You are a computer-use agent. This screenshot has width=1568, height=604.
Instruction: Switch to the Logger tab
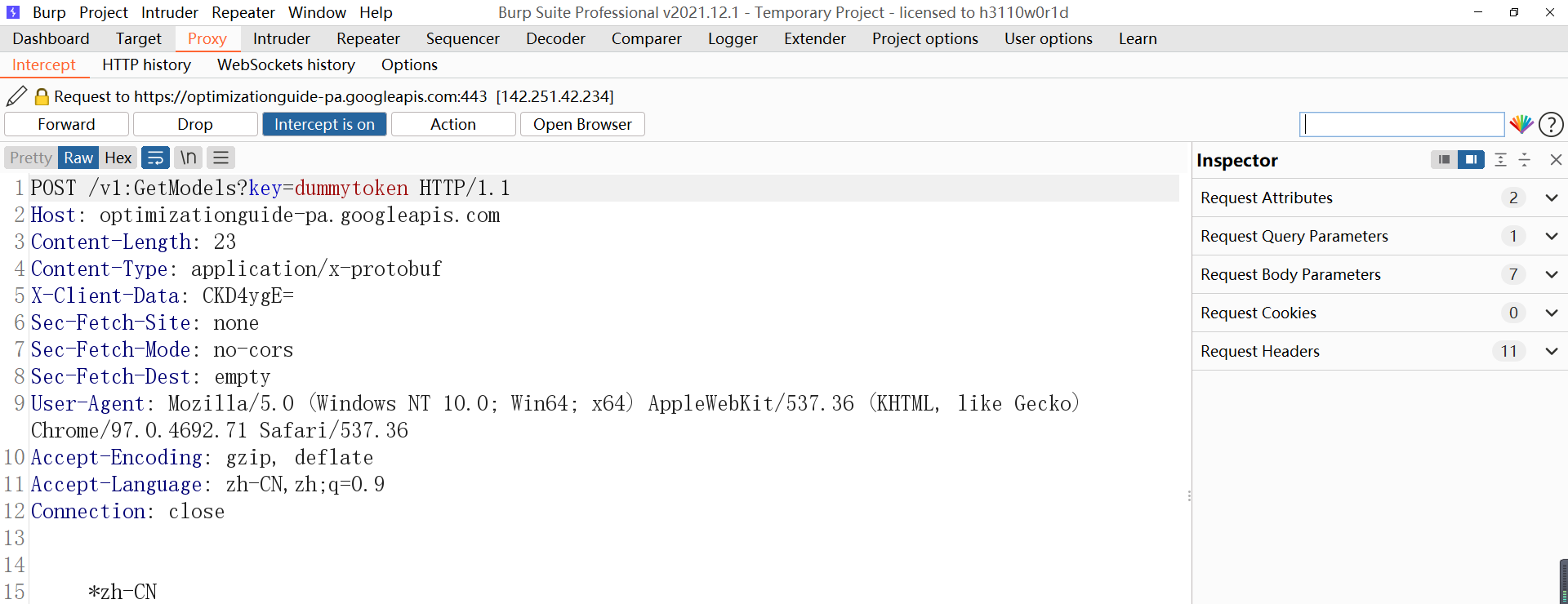tap(733, 38)
